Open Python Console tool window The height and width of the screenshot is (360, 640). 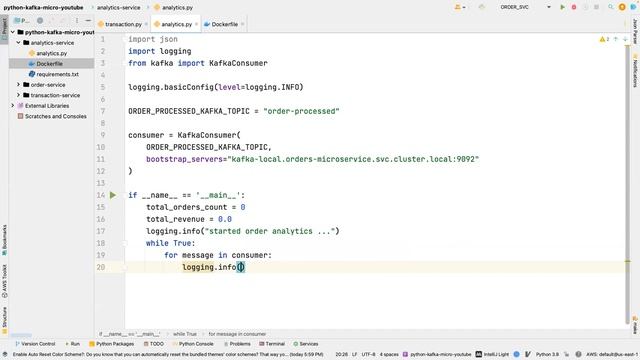pyautogui.click(x=193, y=344)
